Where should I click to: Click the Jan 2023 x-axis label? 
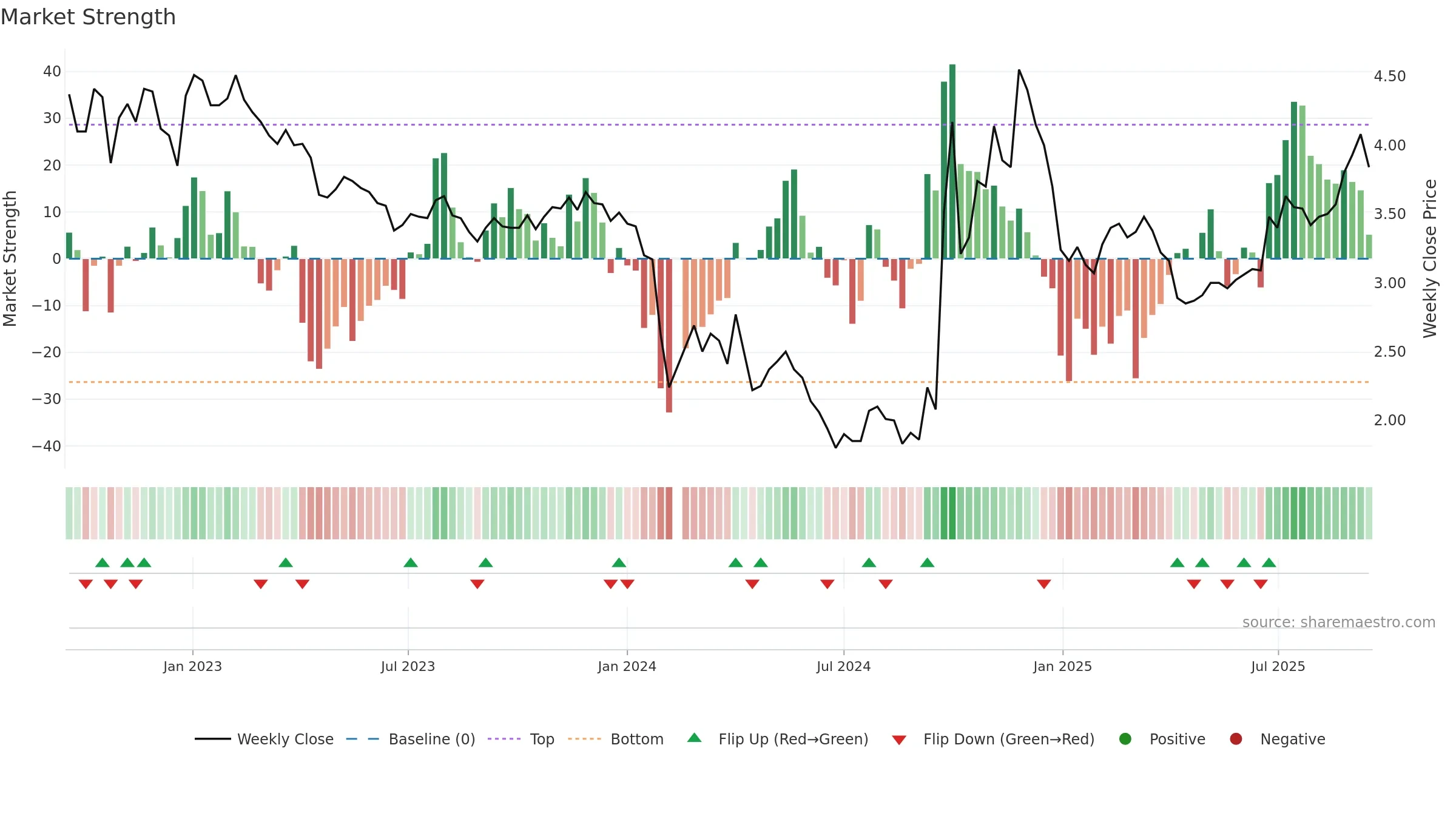point(192,666)
